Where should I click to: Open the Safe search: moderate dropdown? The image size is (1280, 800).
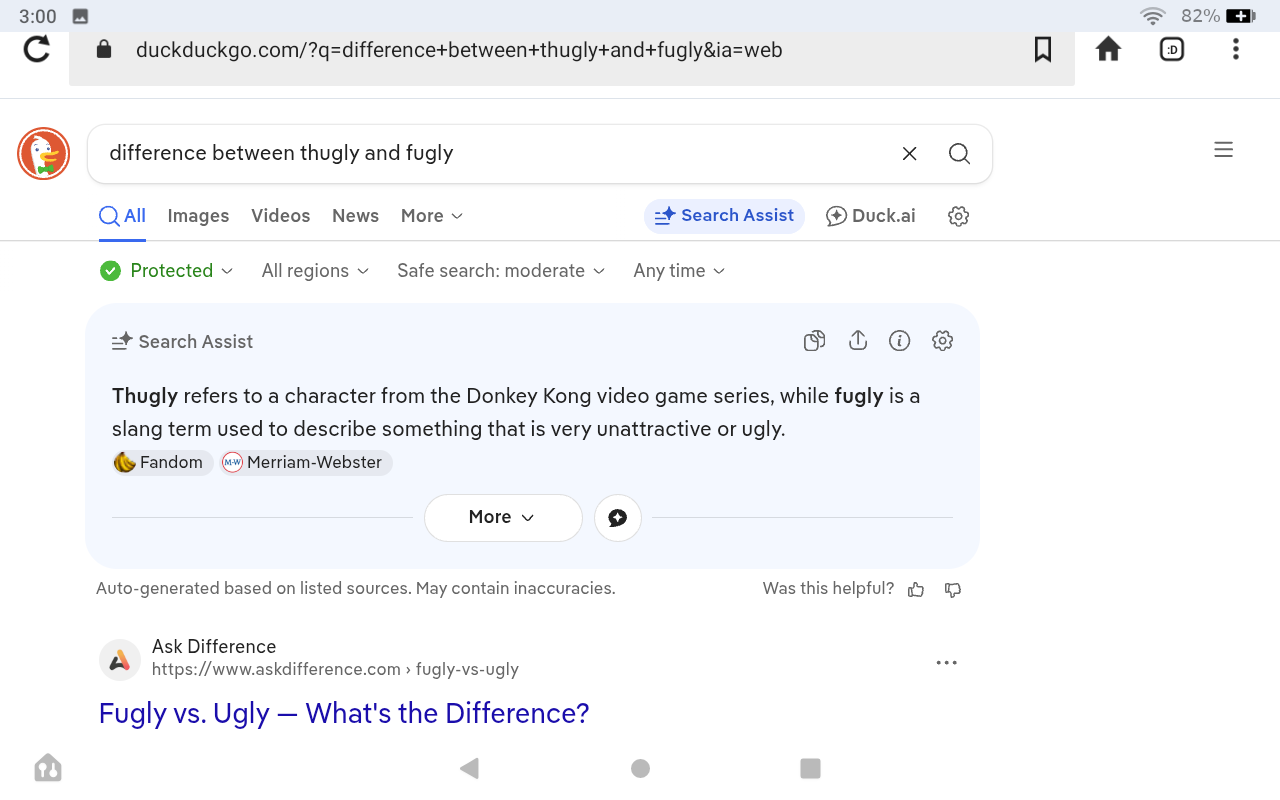[x=501, y=271]
